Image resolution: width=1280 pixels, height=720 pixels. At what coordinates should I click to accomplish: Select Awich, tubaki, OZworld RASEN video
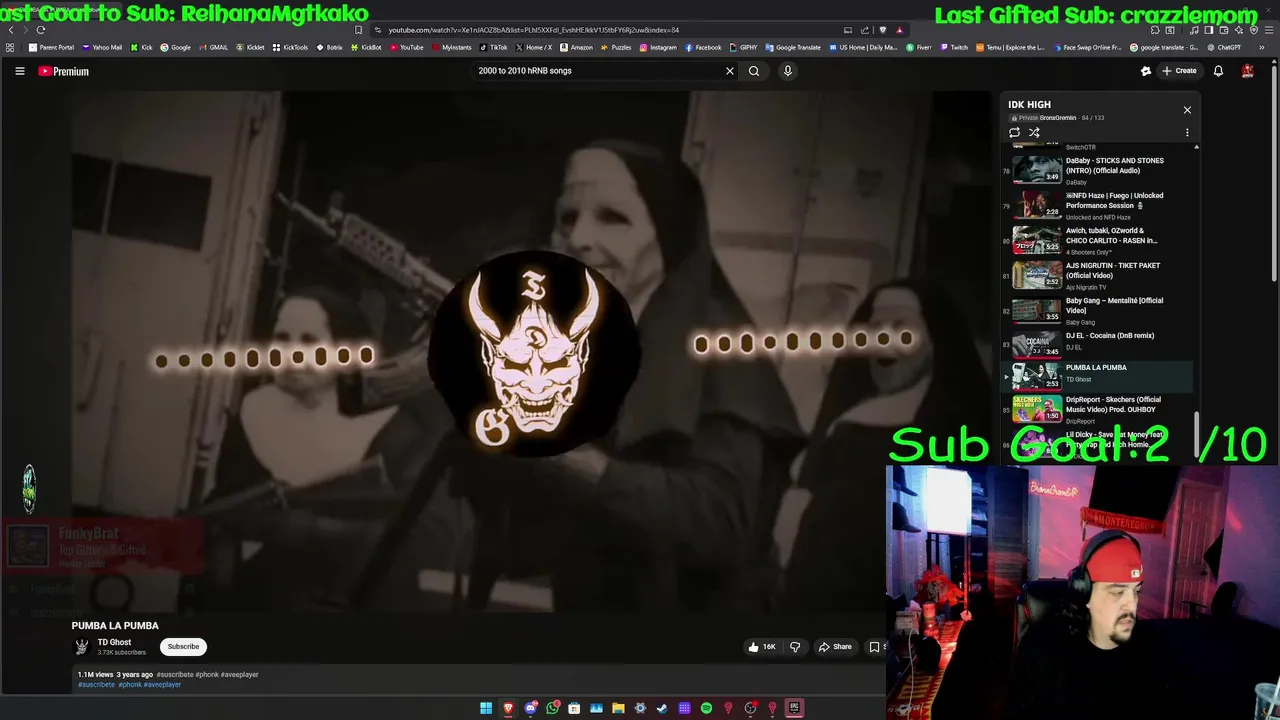(x=1097, y=240)
